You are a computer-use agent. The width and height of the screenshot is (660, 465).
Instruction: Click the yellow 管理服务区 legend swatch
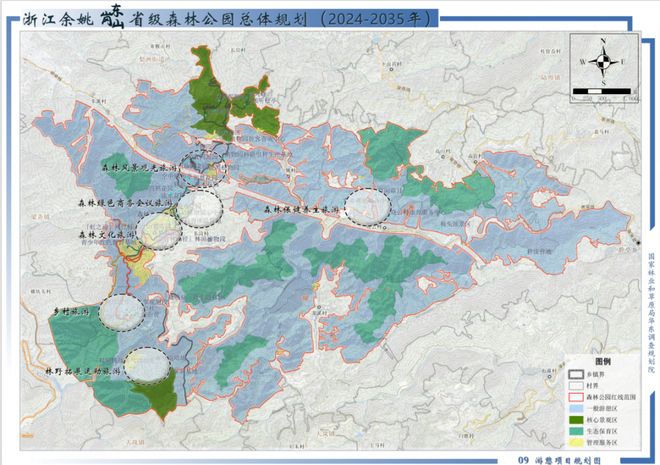[x=576, y=443]
